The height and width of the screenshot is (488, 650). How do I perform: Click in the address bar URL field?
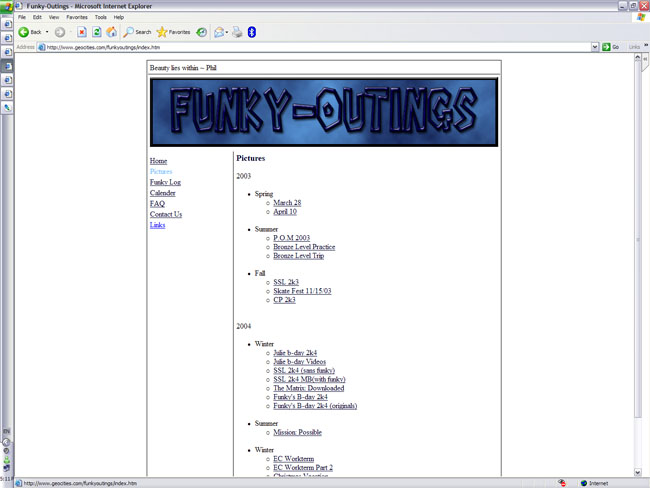click(300, 47)
